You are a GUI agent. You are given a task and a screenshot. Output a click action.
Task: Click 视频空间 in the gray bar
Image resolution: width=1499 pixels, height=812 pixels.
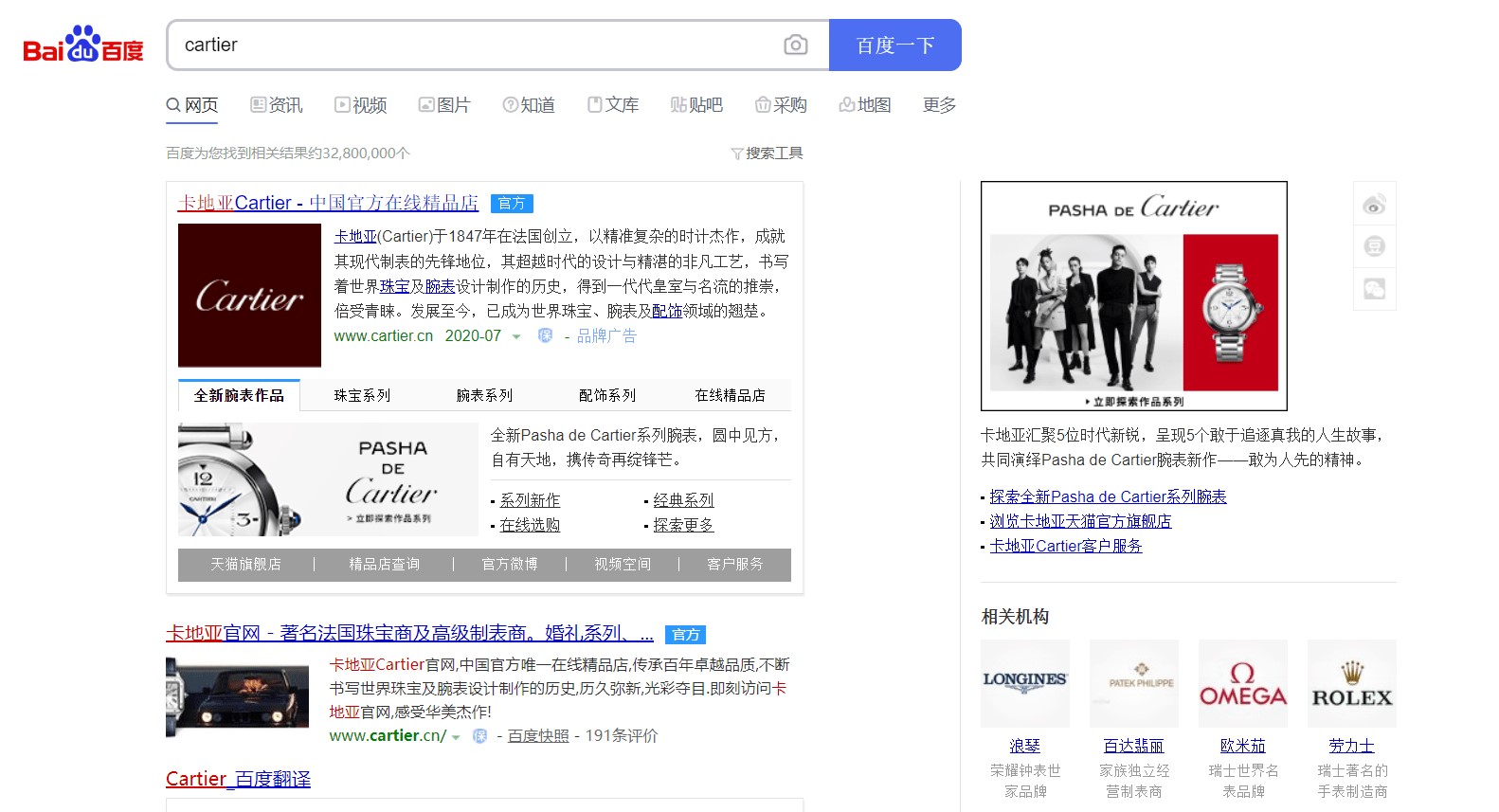(x=623, y=565)
